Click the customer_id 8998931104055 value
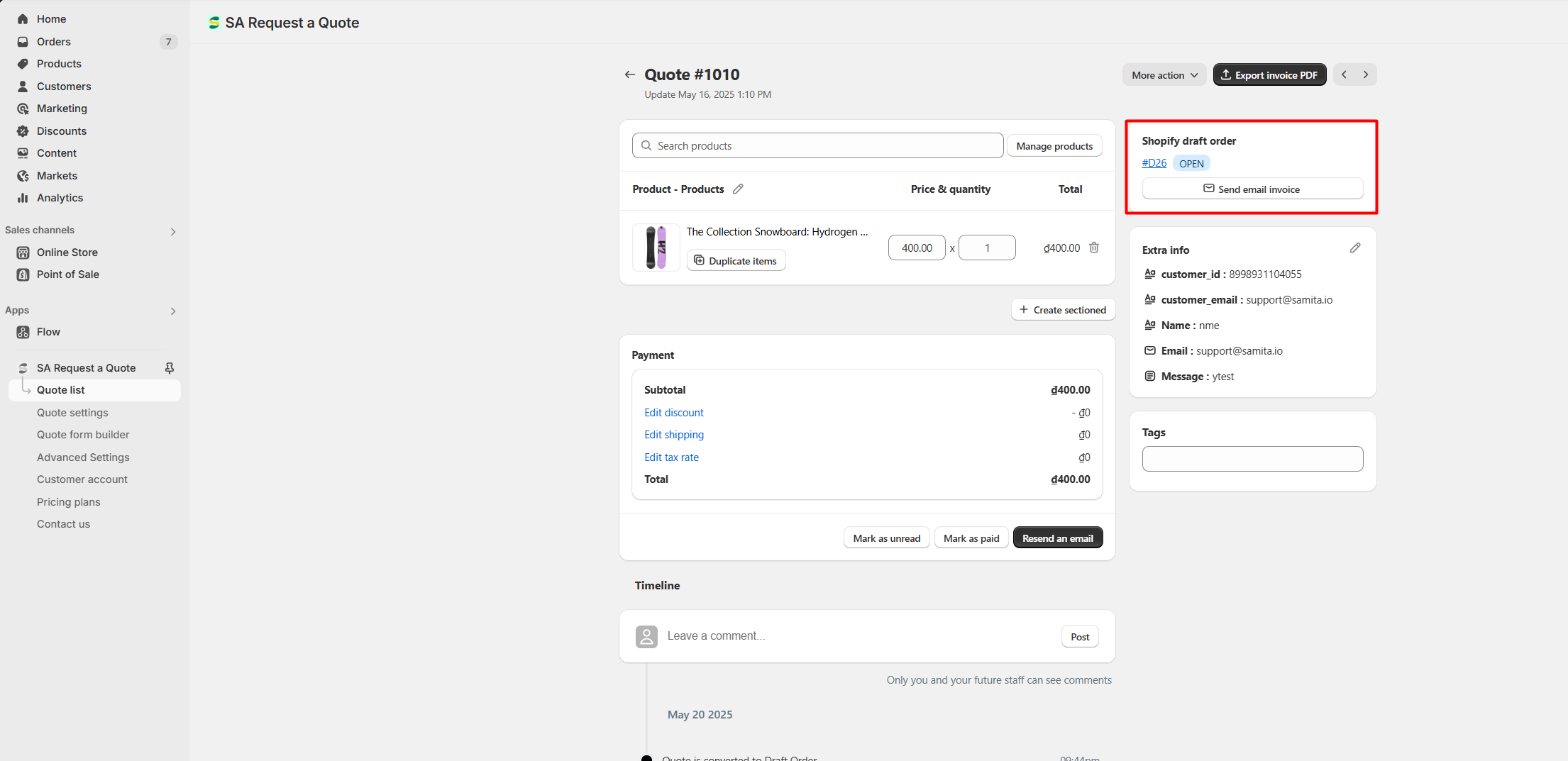The height and width of the screenshot is (761, 1568). (1265, 274)
